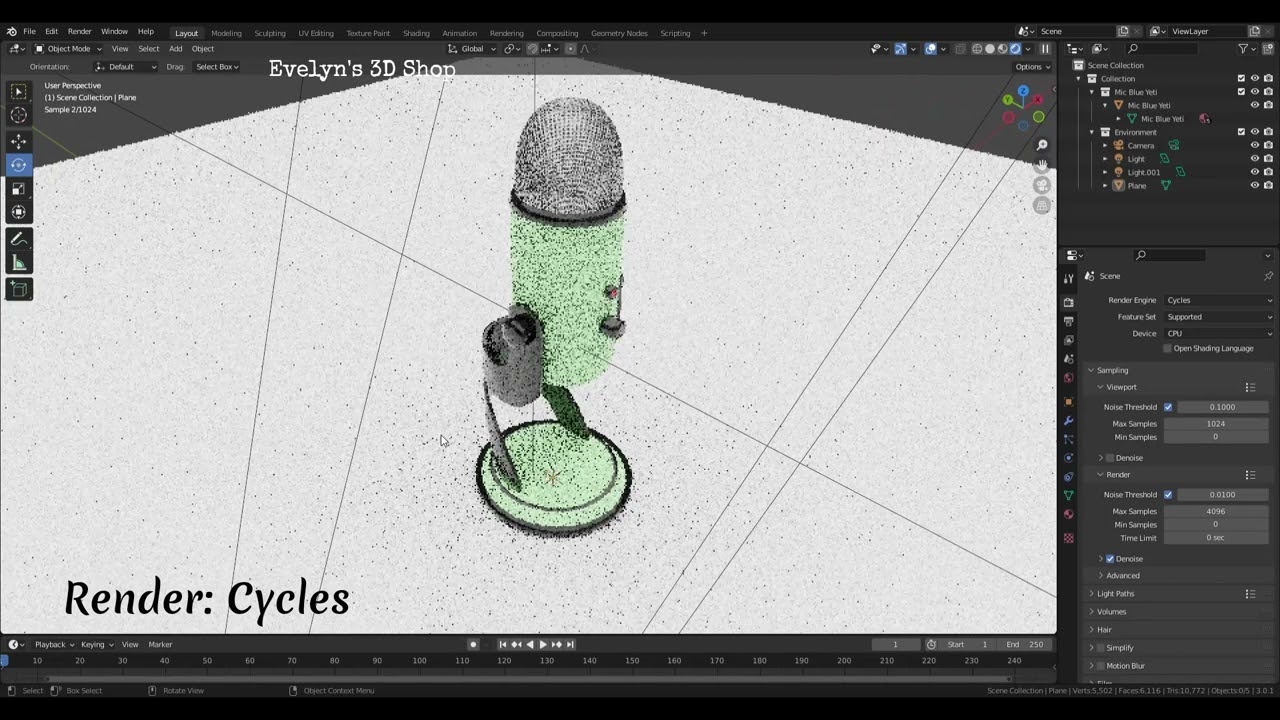Click the Time Limit 0 sec field
Viewport: 1280px width, 720px height.
1215,538
